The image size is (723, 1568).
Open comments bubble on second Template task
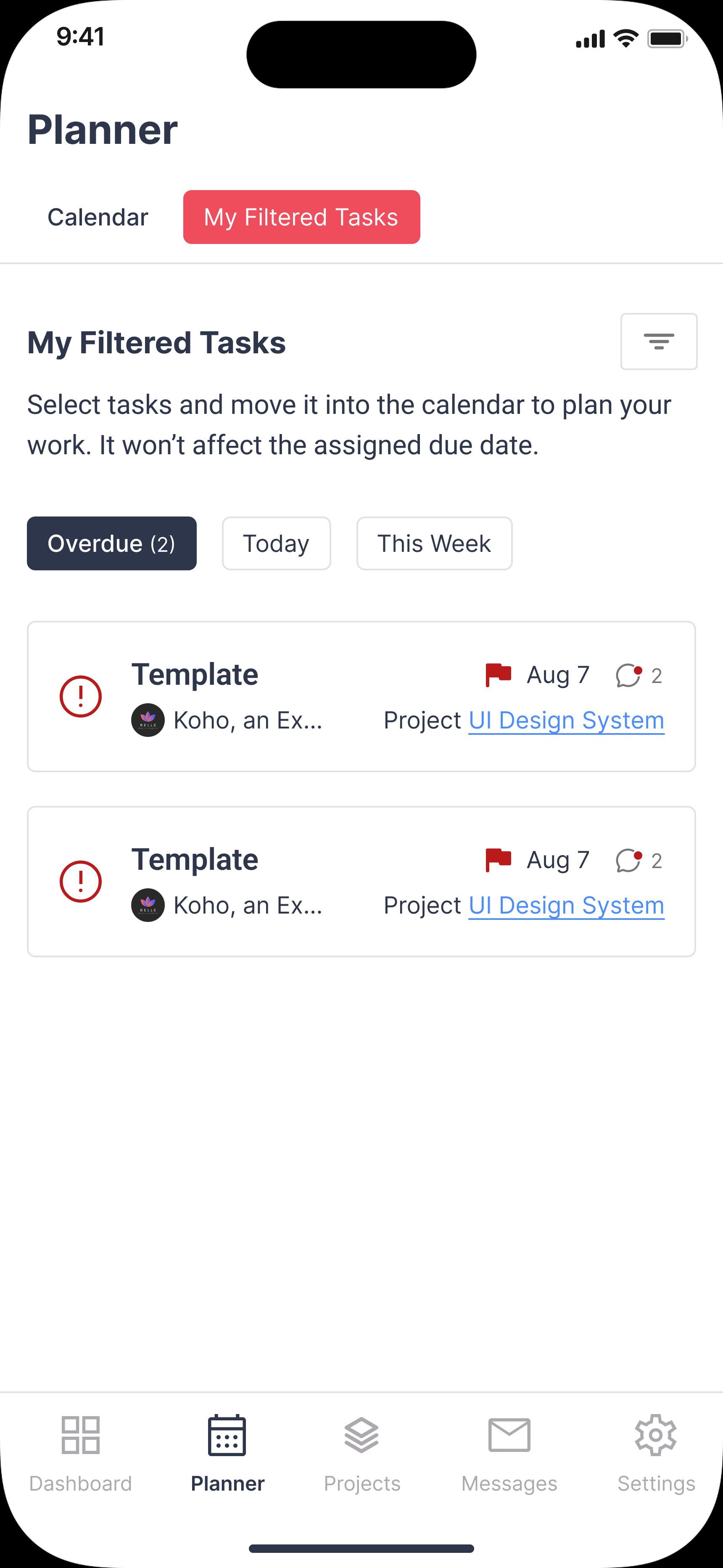[628, 860]
